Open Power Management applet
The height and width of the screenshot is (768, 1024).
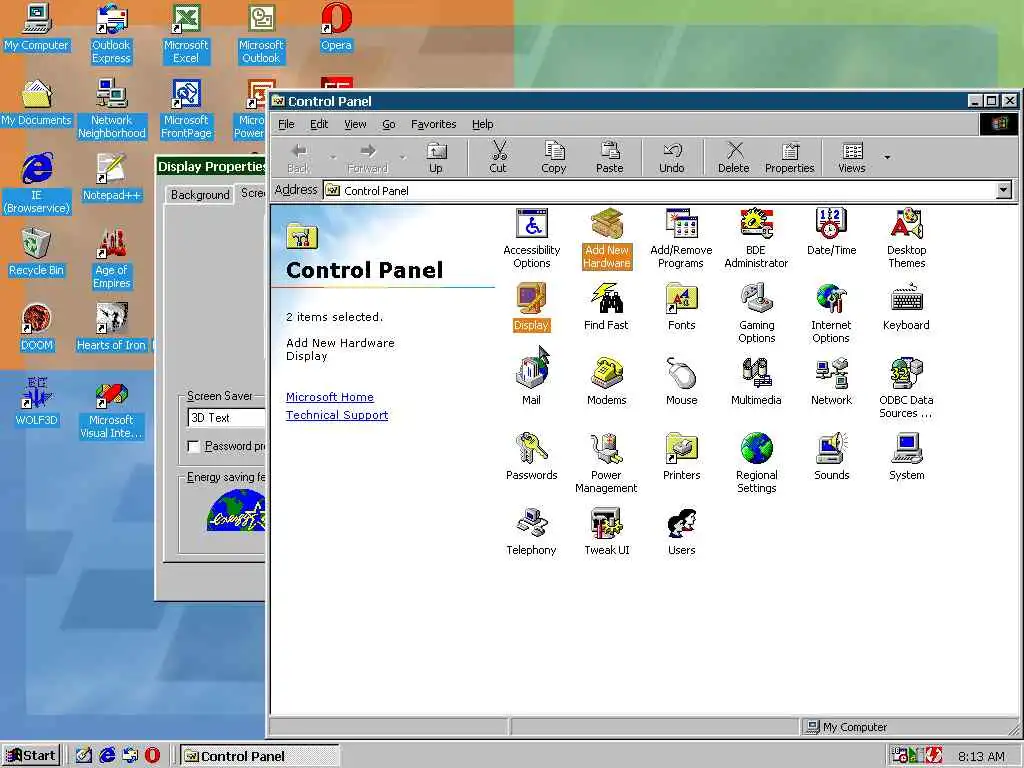coord(606,464)
